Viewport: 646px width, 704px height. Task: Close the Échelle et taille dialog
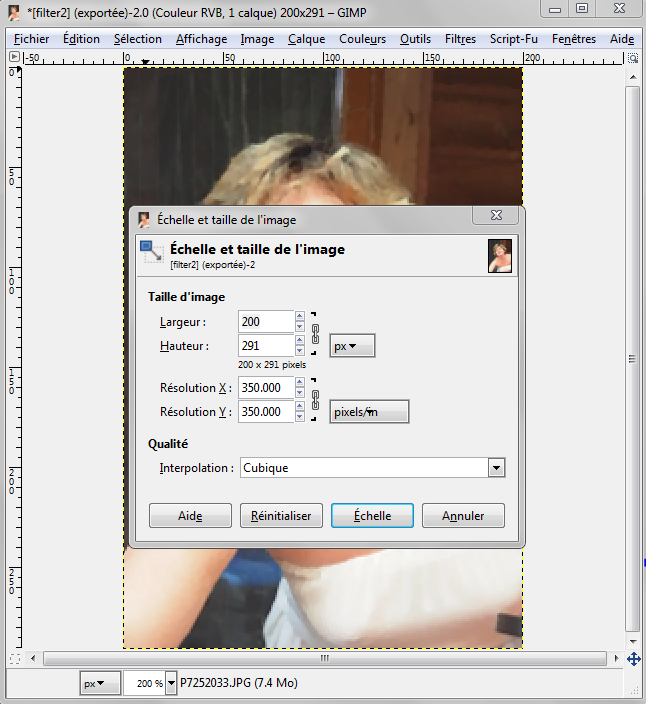coord(496,216)
